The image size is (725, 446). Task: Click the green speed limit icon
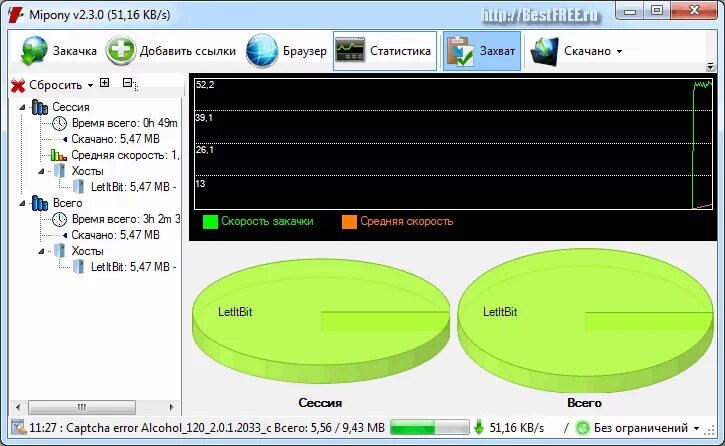click(583, 428)
